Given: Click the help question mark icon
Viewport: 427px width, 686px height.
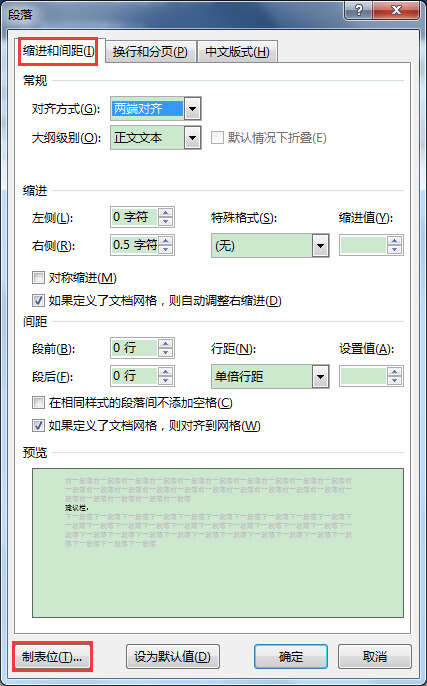Looking at the screenshot, I should coord(359,10).
